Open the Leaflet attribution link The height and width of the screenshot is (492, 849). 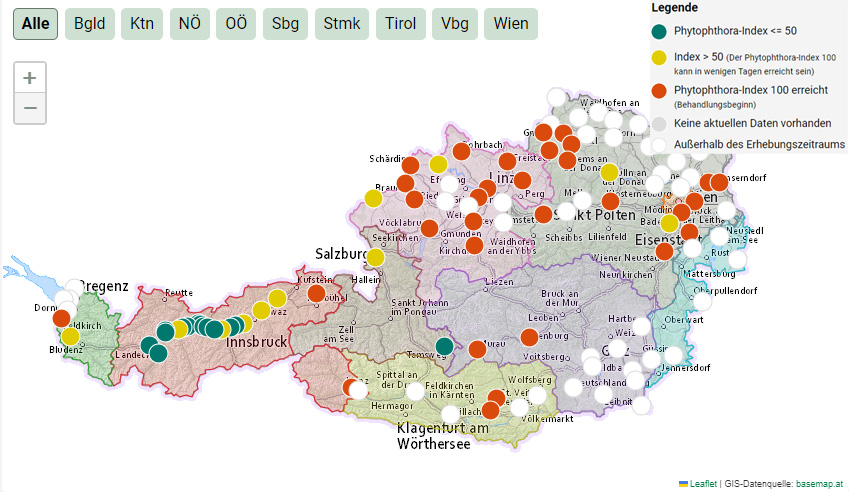(703, 483)
